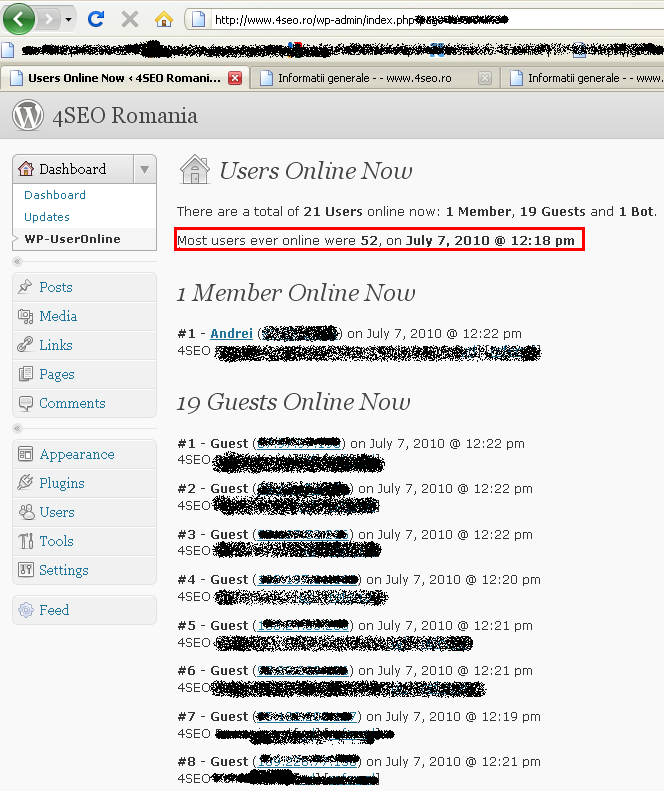This screenshot has height=791, width=664.
Task: Collapse sidebar section above Appearance
Action: (x=17, y=429)
